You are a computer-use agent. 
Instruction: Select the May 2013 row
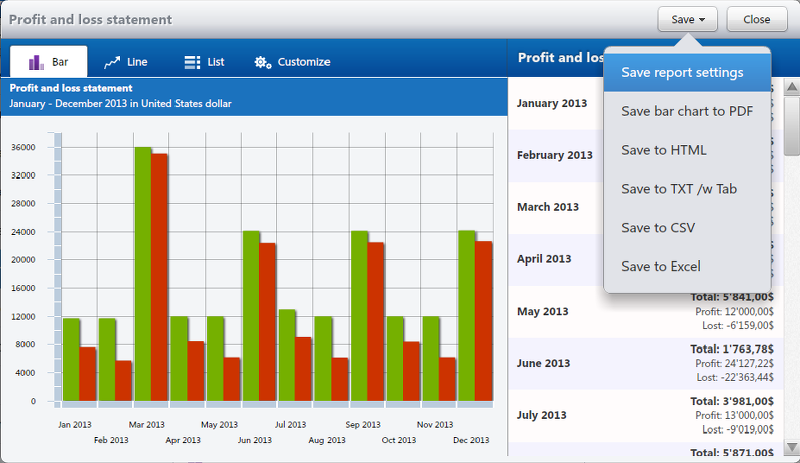(645, 311)
